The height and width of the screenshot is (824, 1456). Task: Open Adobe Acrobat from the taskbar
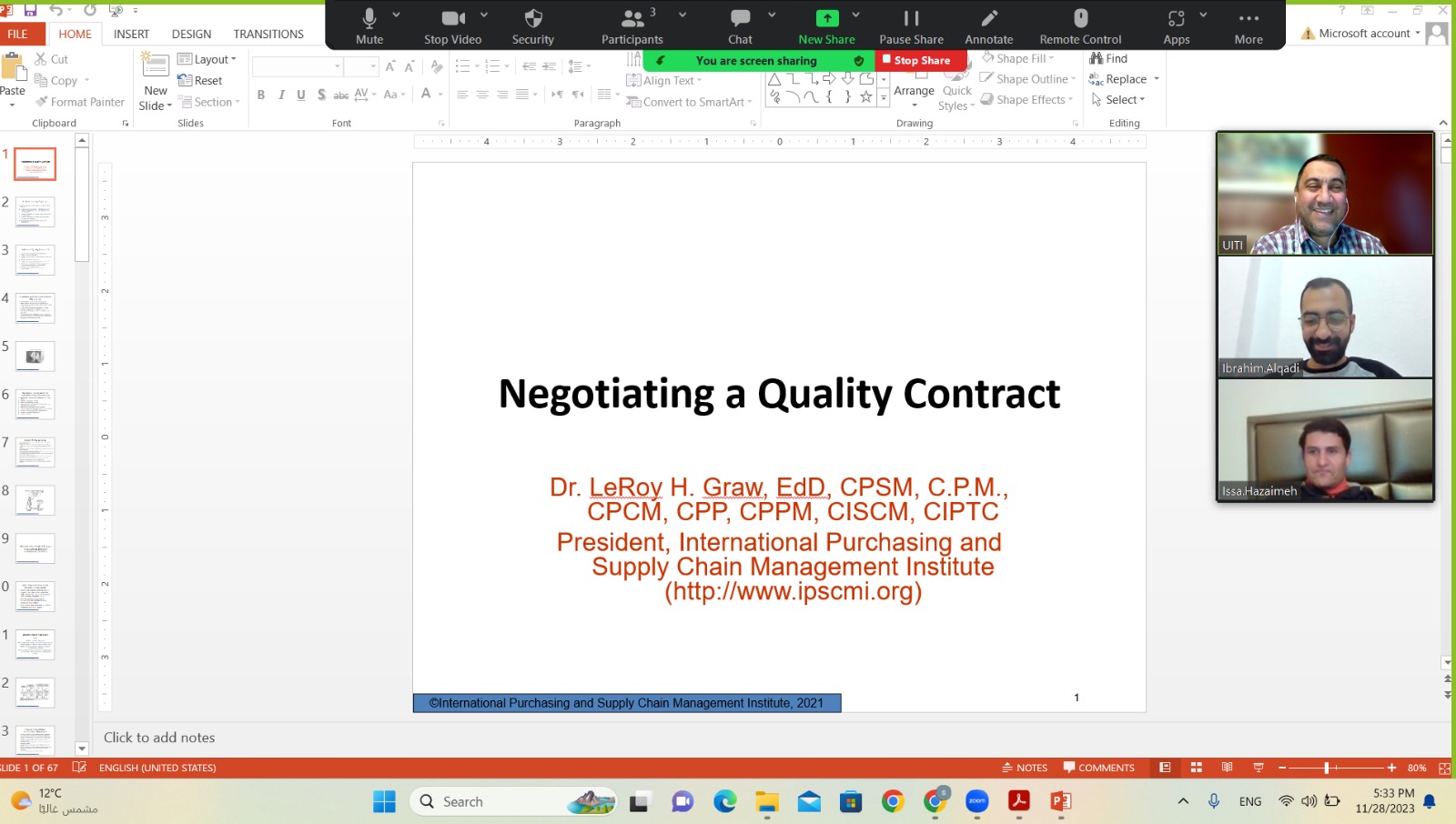[1019, 801]
